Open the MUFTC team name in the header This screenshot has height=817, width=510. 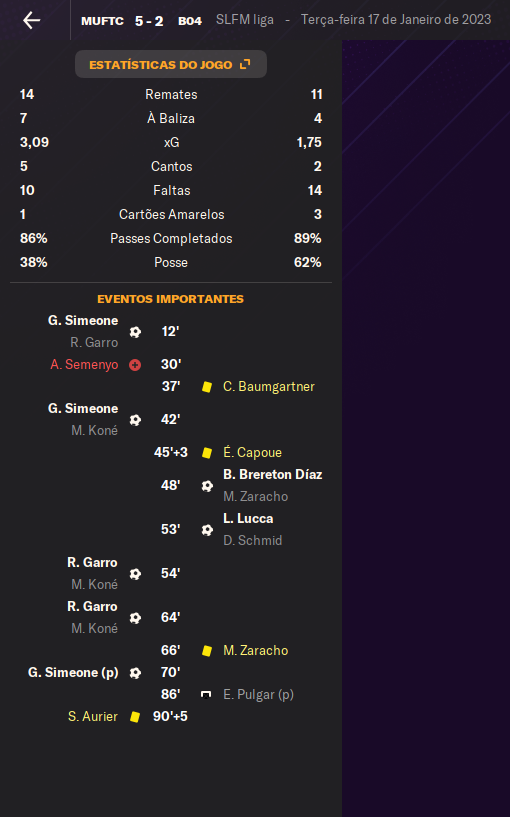(x=102, y=21)
